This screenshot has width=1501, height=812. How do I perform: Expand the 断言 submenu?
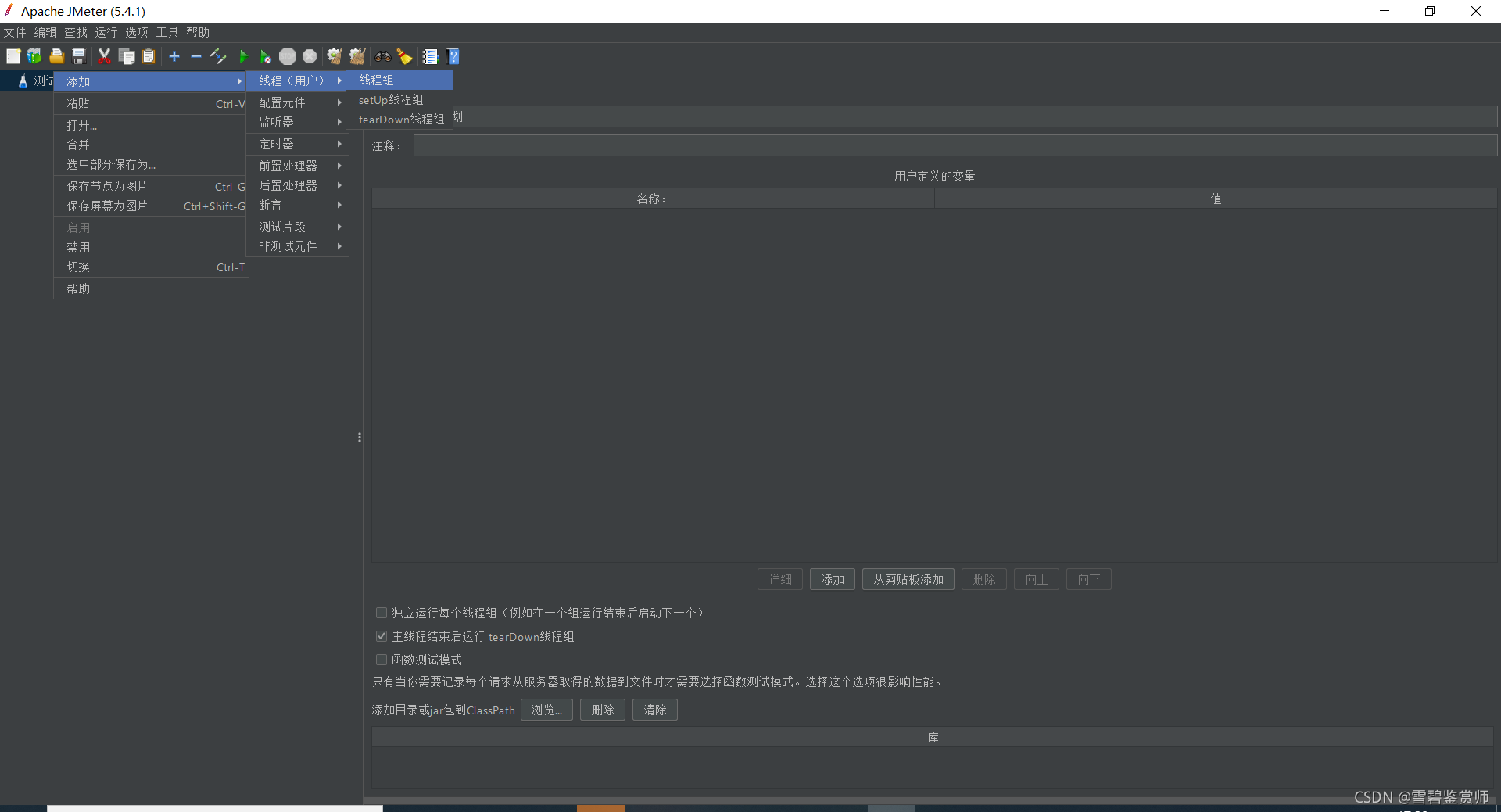click(298, 205)
